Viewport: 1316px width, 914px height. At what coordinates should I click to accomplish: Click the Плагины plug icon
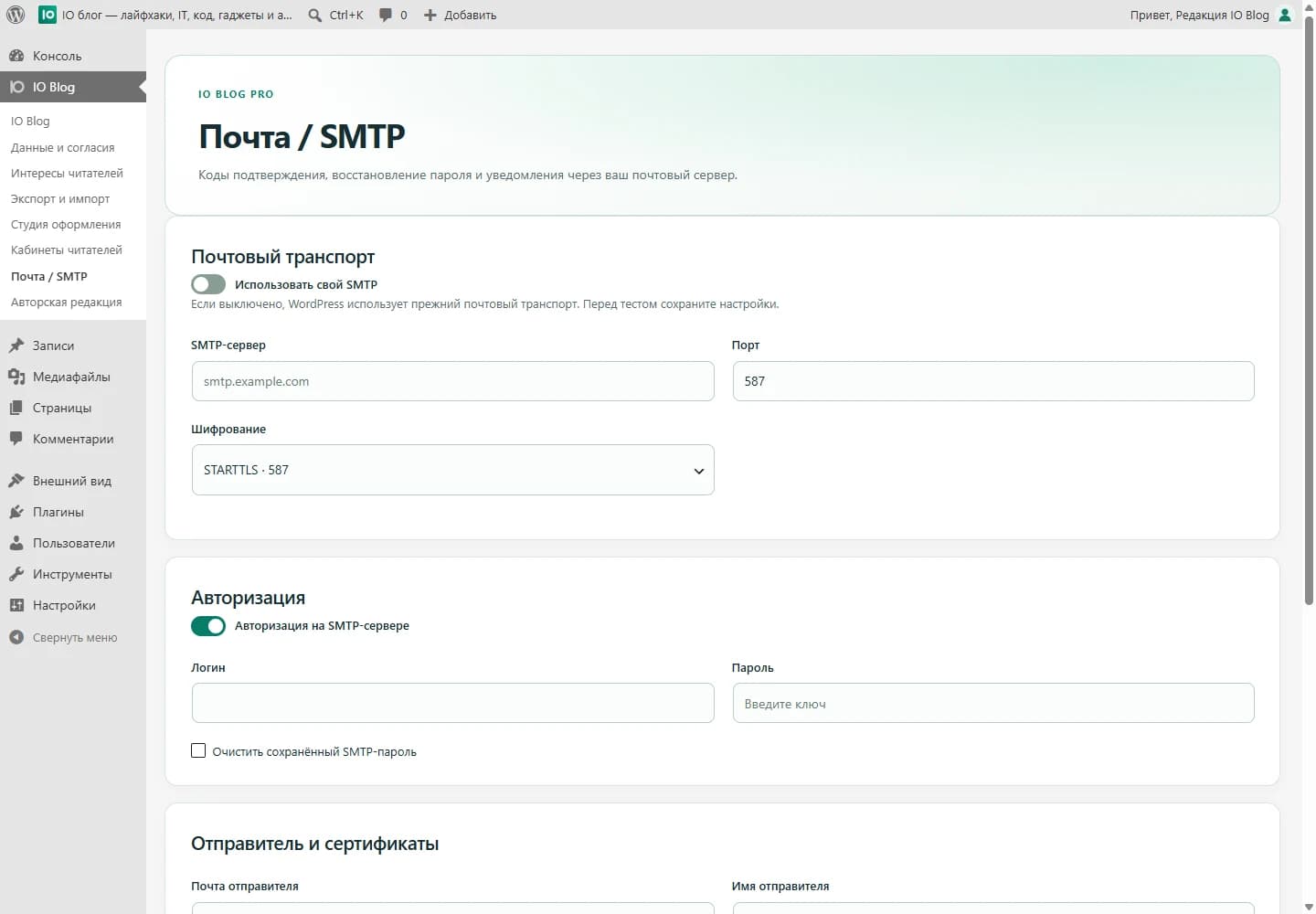[x=16, y=512]
